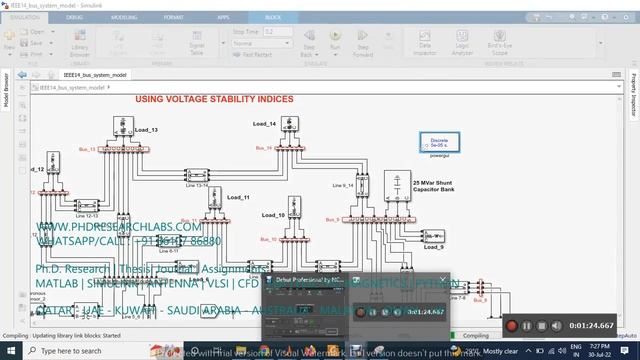Expand the Print dropdown arrow
Screen dimensions: 640x360
51,54
